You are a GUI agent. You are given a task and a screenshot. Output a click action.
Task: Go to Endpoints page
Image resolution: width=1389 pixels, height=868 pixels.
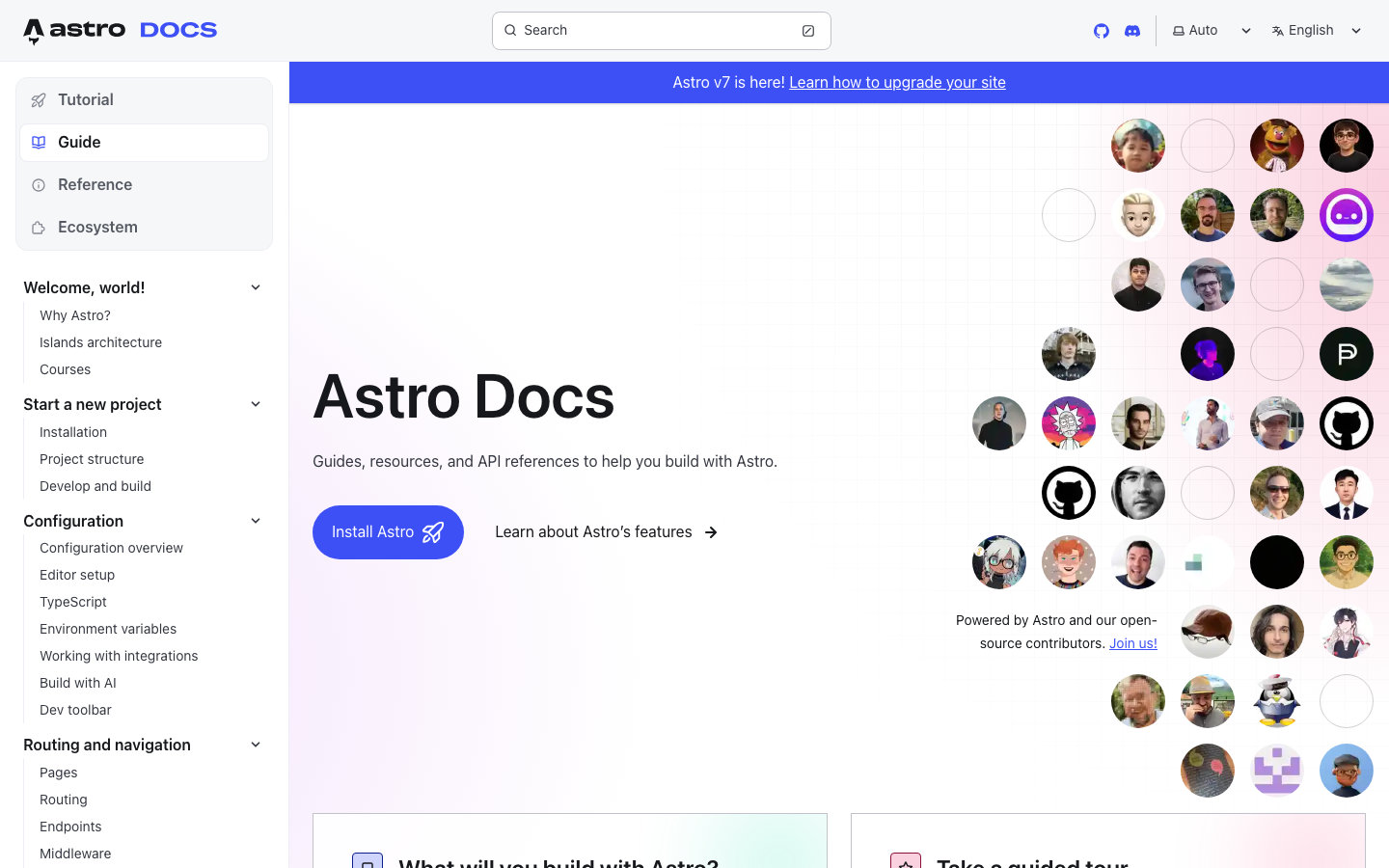pos(70,827)
